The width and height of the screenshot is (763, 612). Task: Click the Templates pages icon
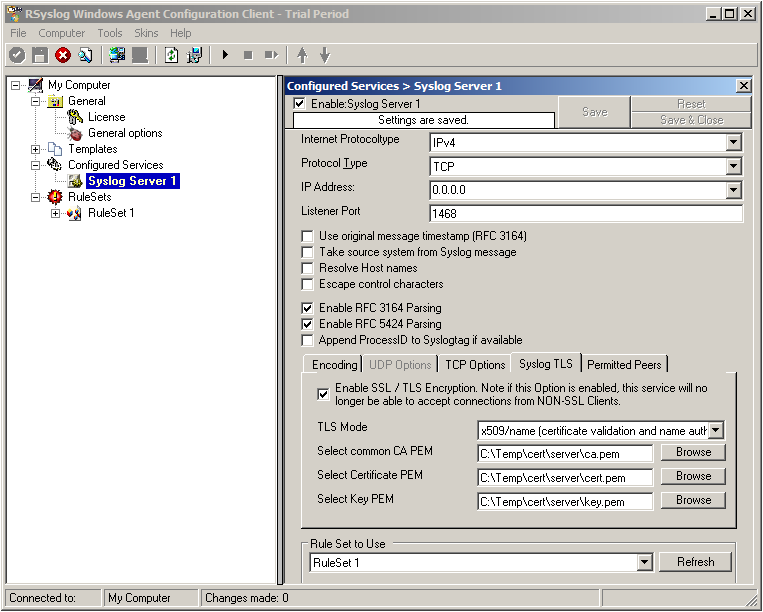click(x=55, y=149)
